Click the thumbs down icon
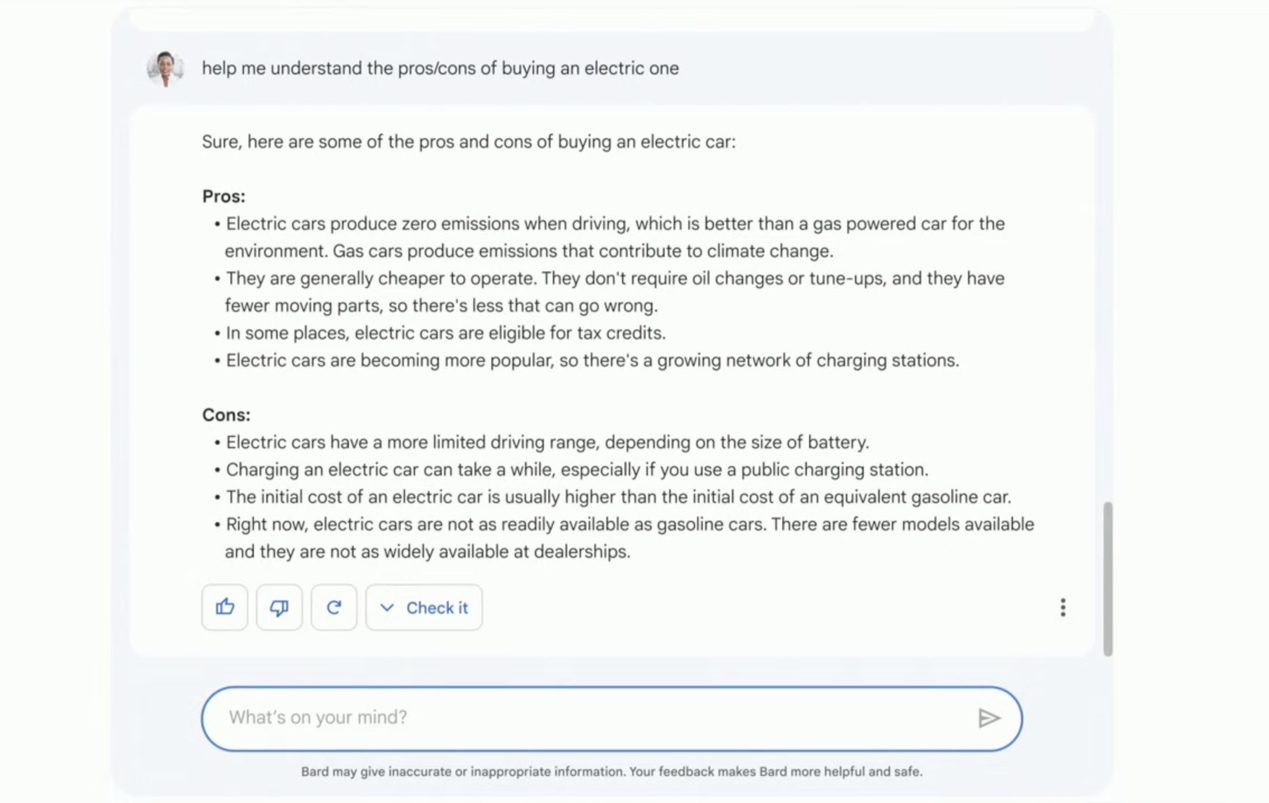The image size is (1269, 803). [x=279, y=607]
